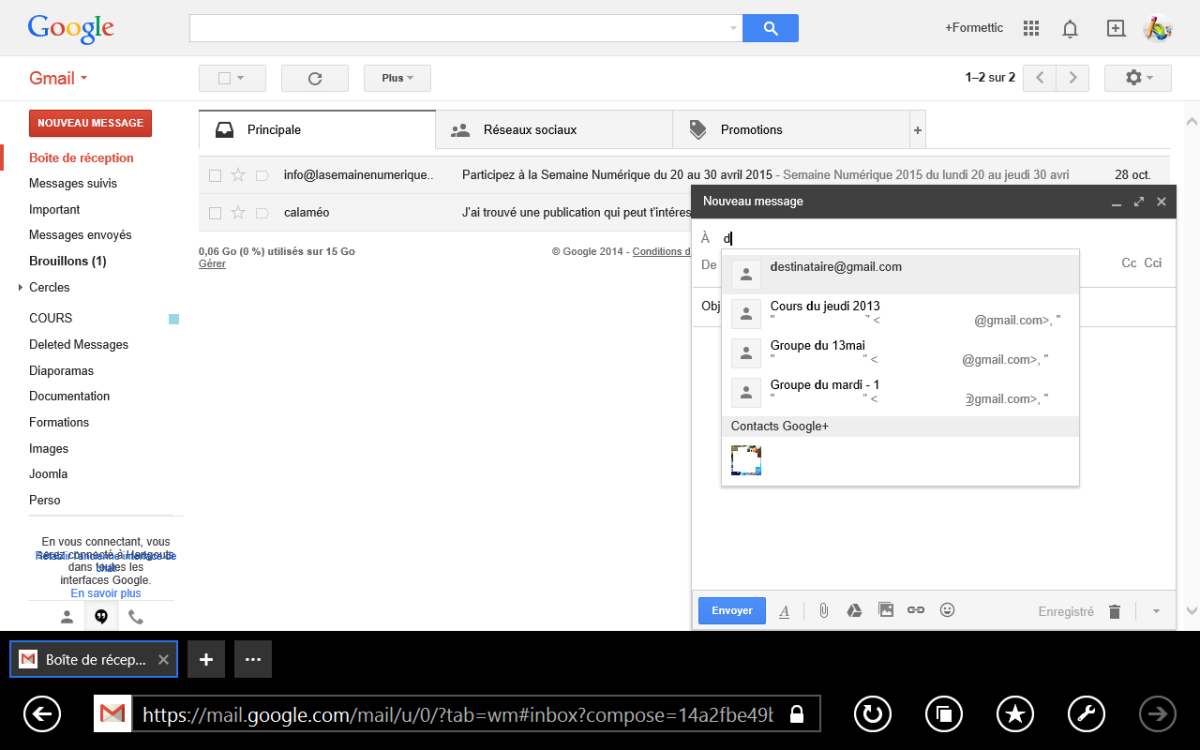This screenshot has height=750, width=1200.
Task: Open the notifications bell
Action: [x=1070, y=28]
